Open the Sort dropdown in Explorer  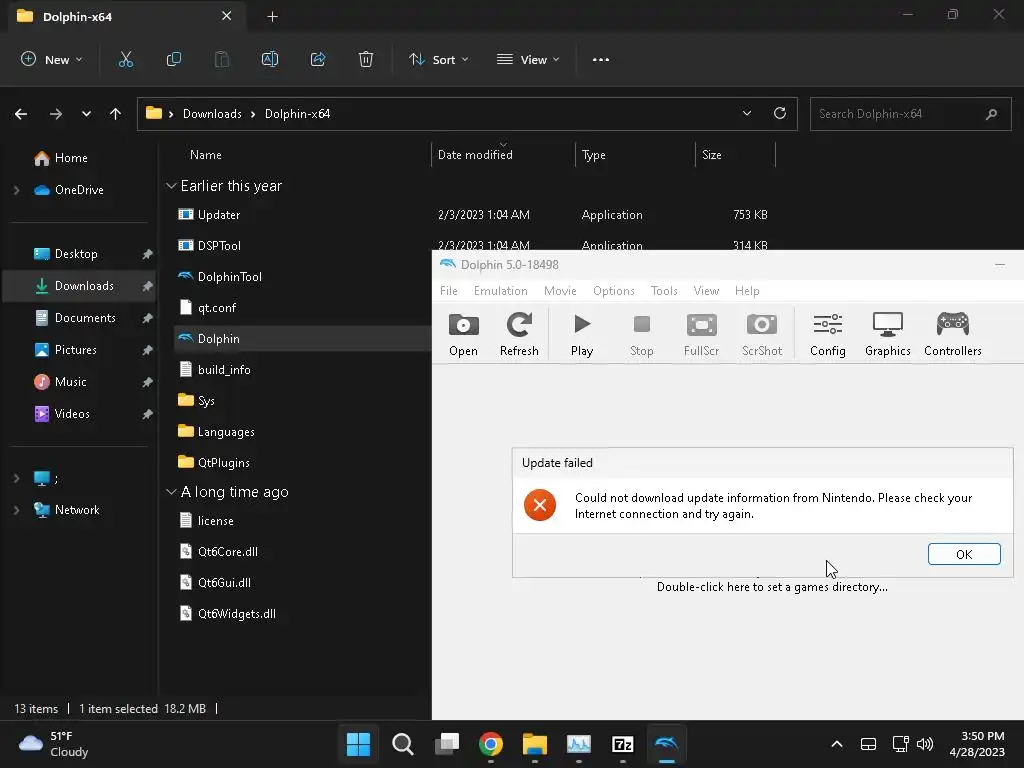tap(439, 59)
